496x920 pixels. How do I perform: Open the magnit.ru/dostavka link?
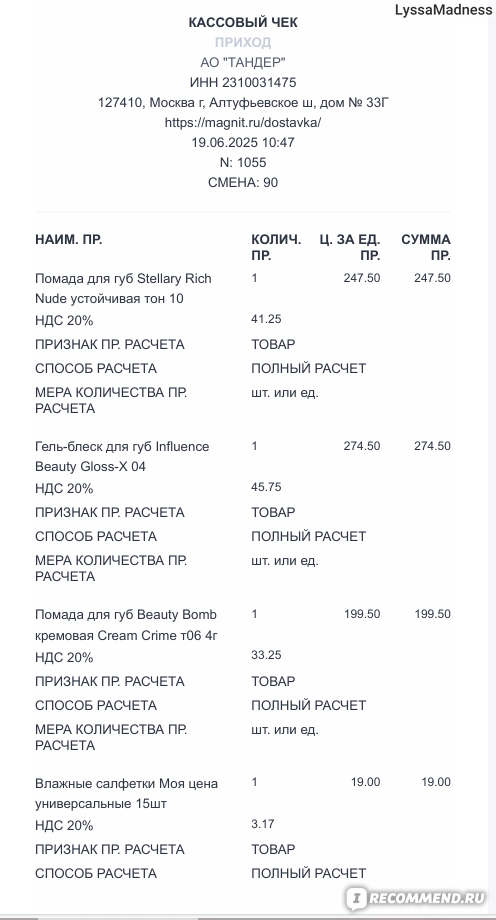click(x=243, y=123)
